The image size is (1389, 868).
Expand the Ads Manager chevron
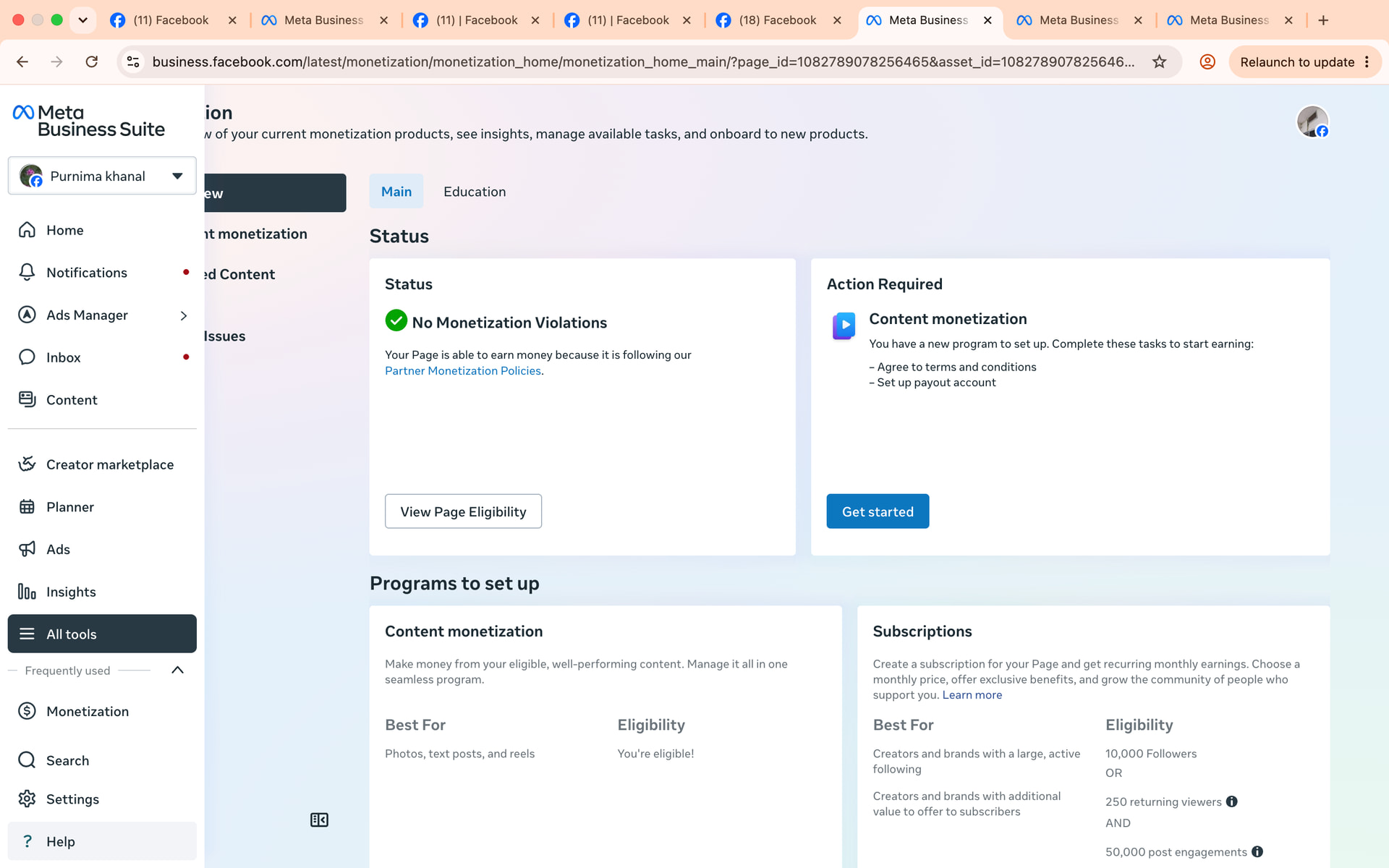pyautogui.click(x=184, y=315)
